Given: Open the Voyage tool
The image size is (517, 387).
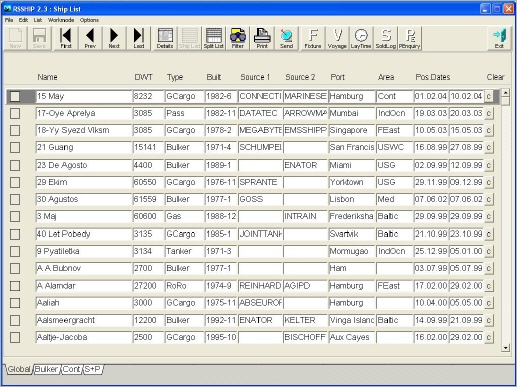Looking at the screenshot, I should (337, 38).
